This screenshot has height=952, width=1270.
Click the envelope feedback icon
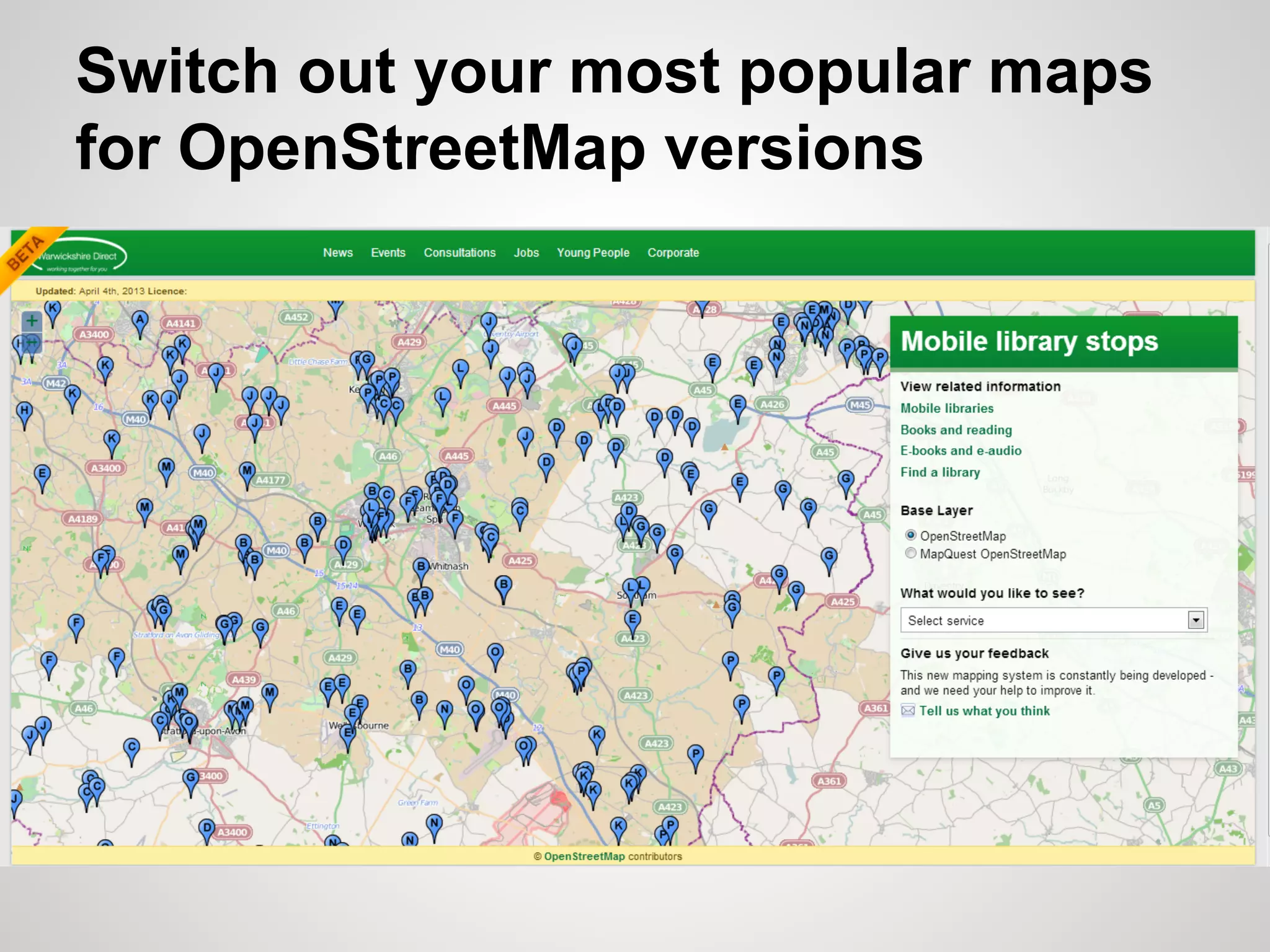908,710
